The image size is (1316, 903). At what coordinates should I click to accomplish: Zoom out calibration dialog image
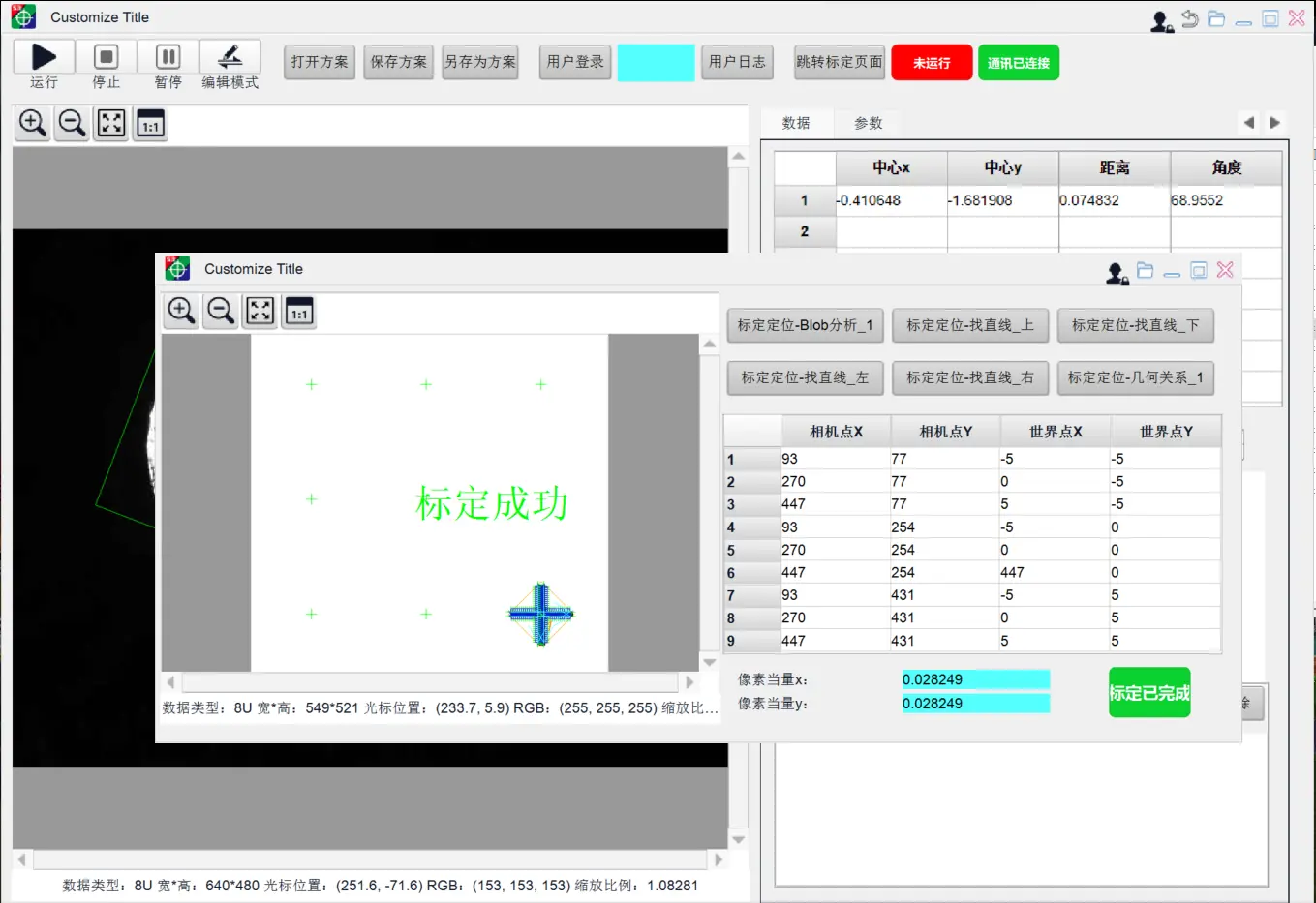point(221,311)
